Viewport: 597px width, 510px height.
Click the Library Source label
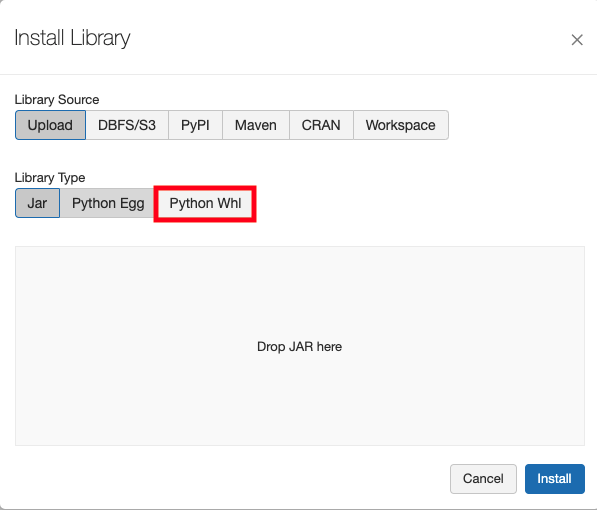pos(57,99)
